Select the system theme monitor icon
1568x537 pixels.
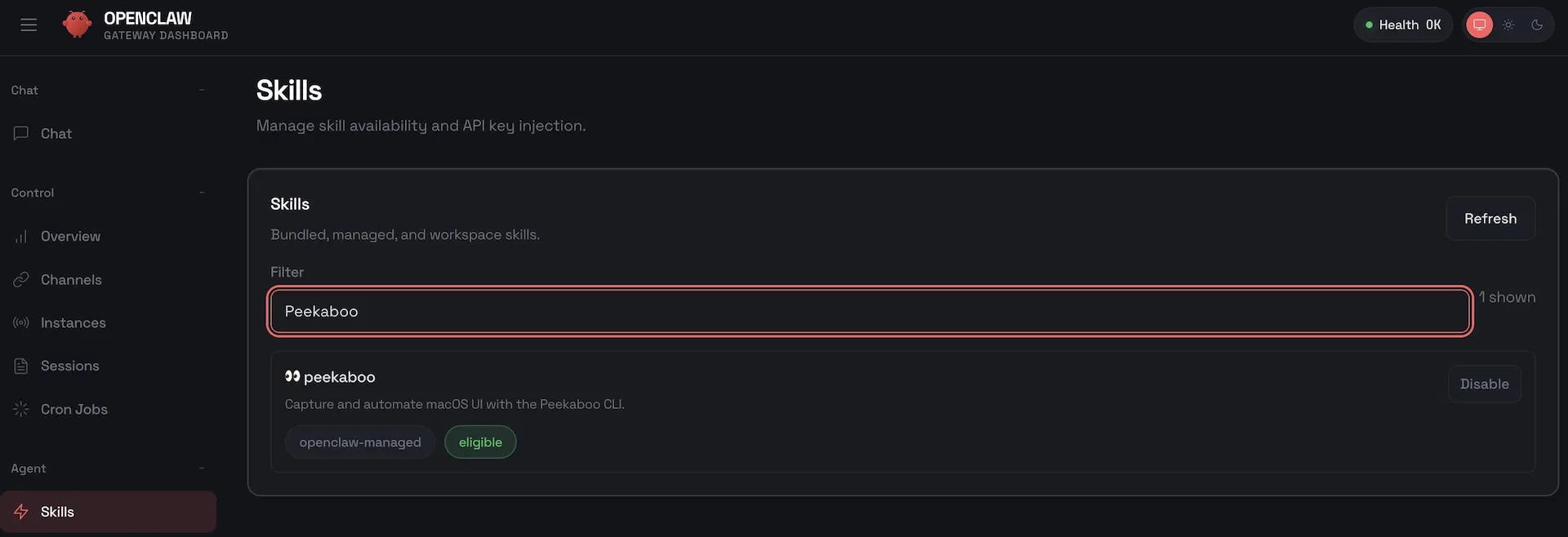coord(1479,24)
